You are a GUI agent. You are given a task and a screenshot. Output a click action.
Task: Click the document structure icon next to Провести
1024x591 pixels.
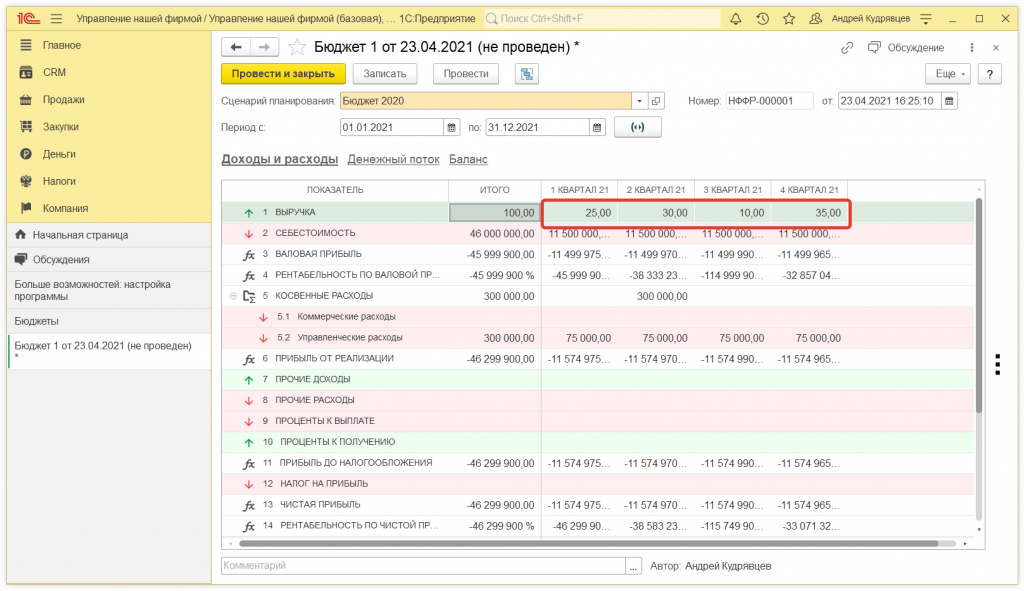pos(526,74)
